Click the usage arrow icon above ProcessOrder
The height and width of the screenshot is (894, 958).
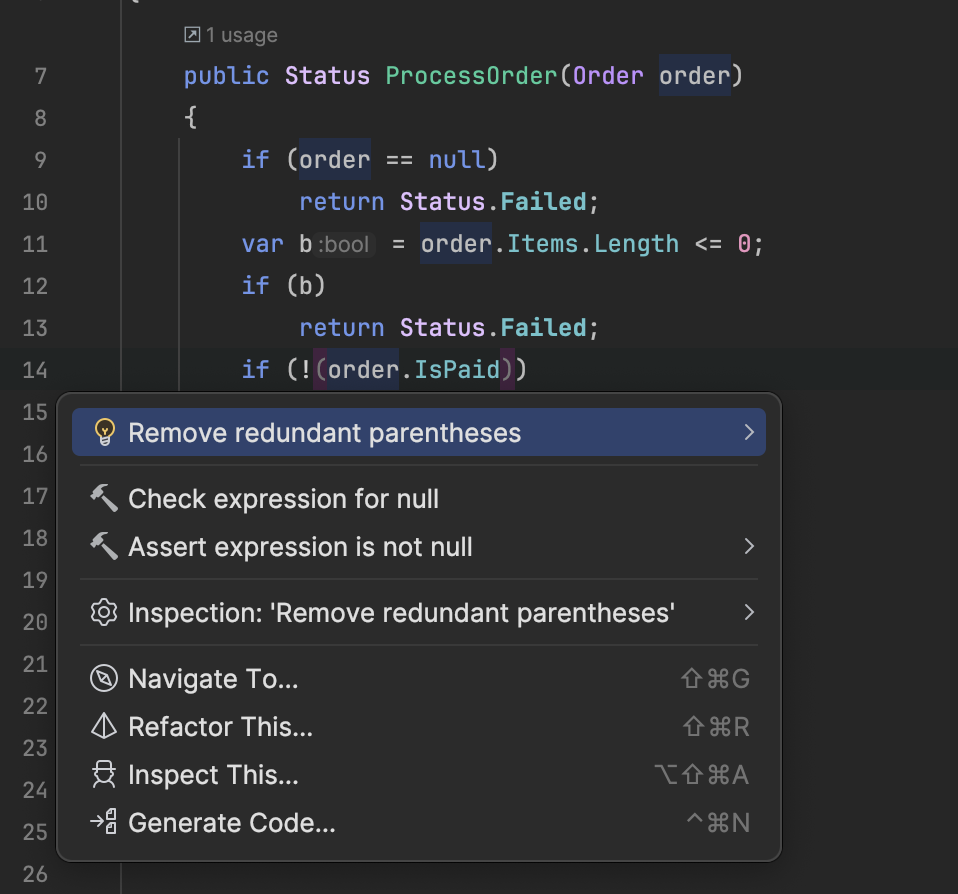pos(192,35)
